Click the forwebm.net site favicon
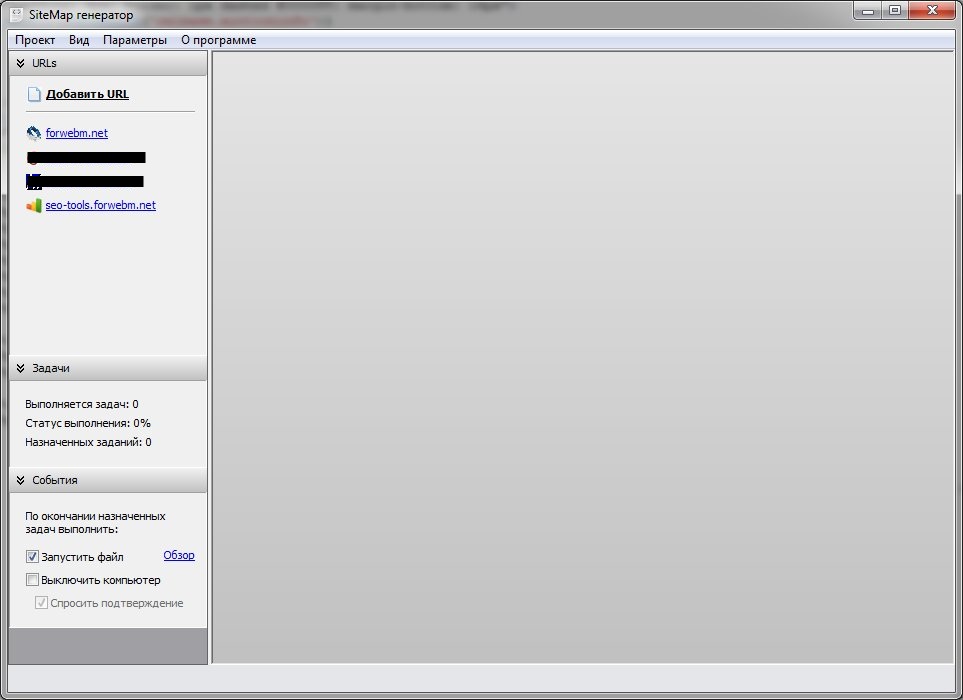Screen dimensions: 963x700 tap(34, 133)
